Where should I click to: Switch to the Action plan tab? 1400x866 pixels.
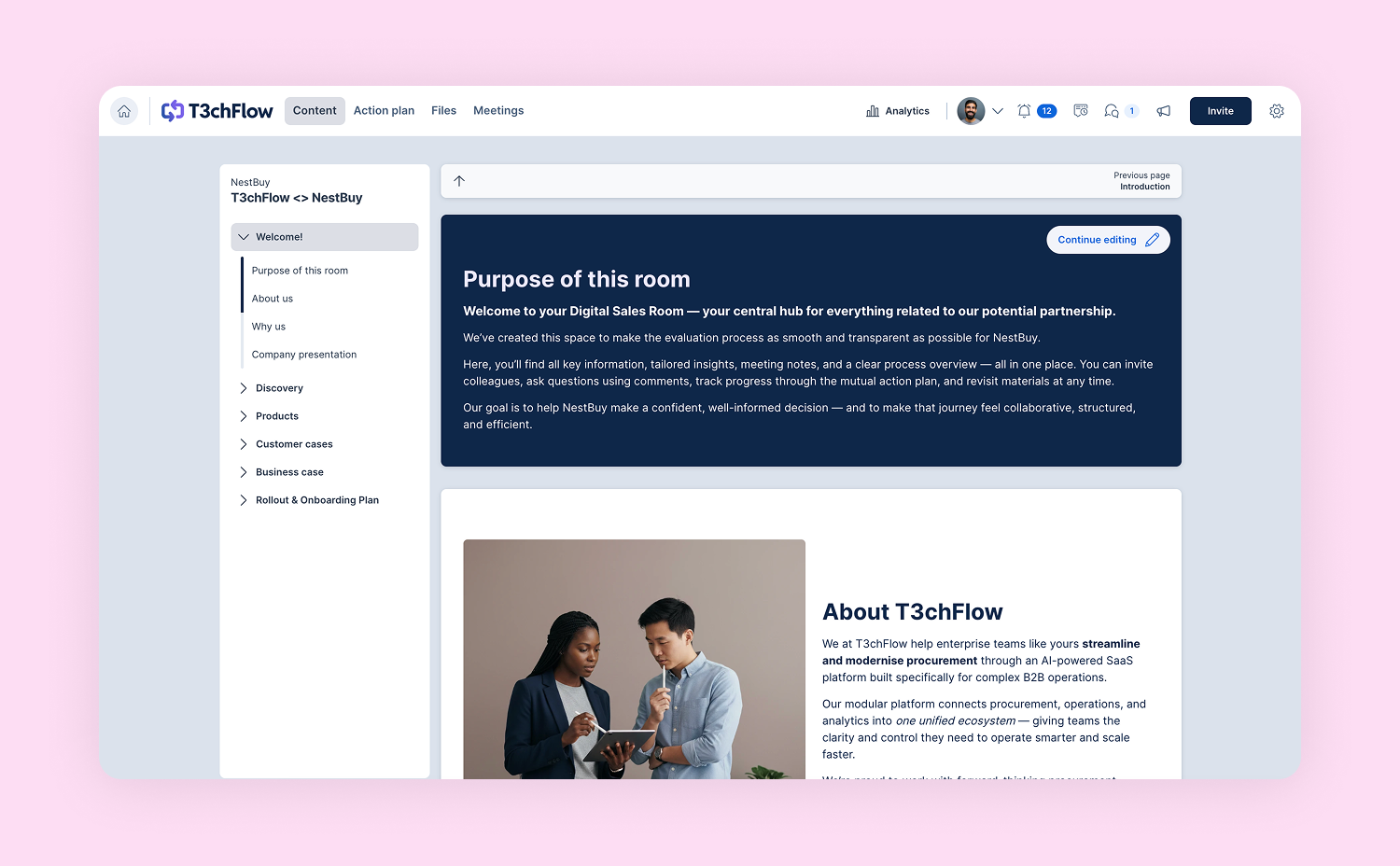pyautogui.click(x=384, y=111)
